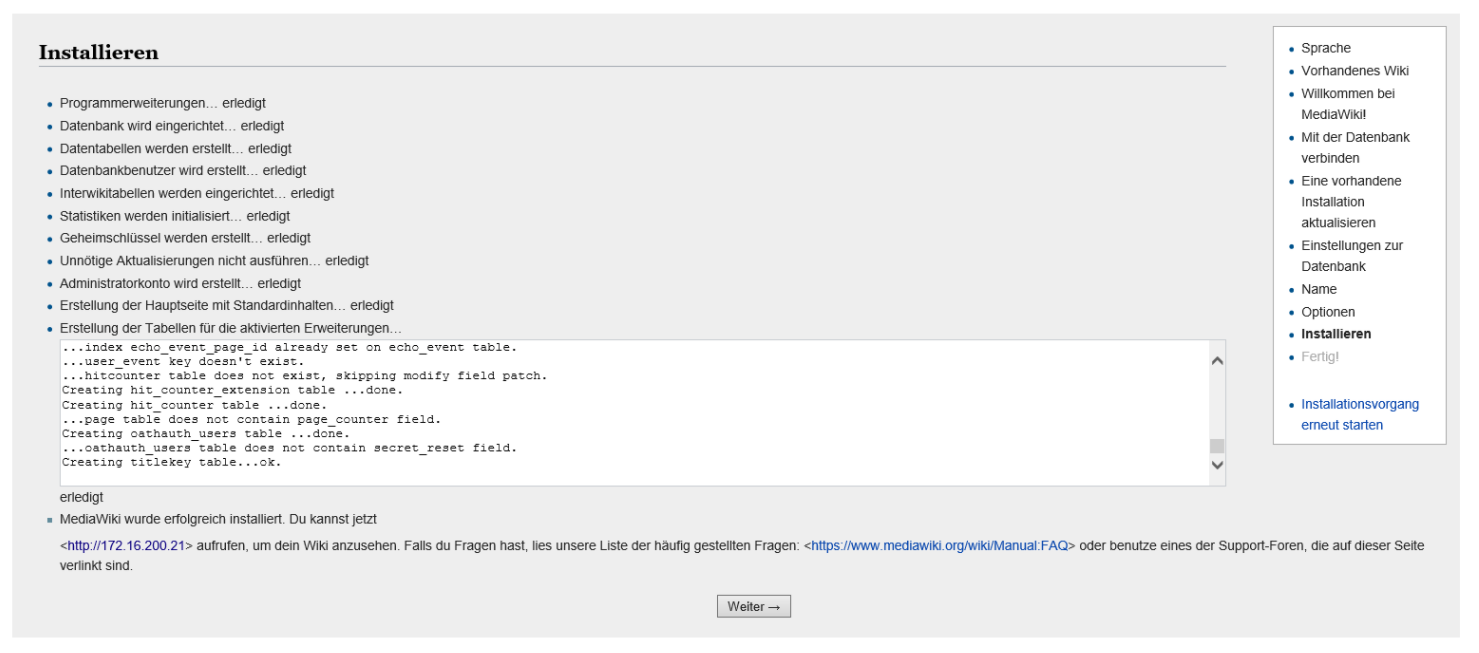Open Willkommen bei MediaWiki! step

coord(1348,104)
